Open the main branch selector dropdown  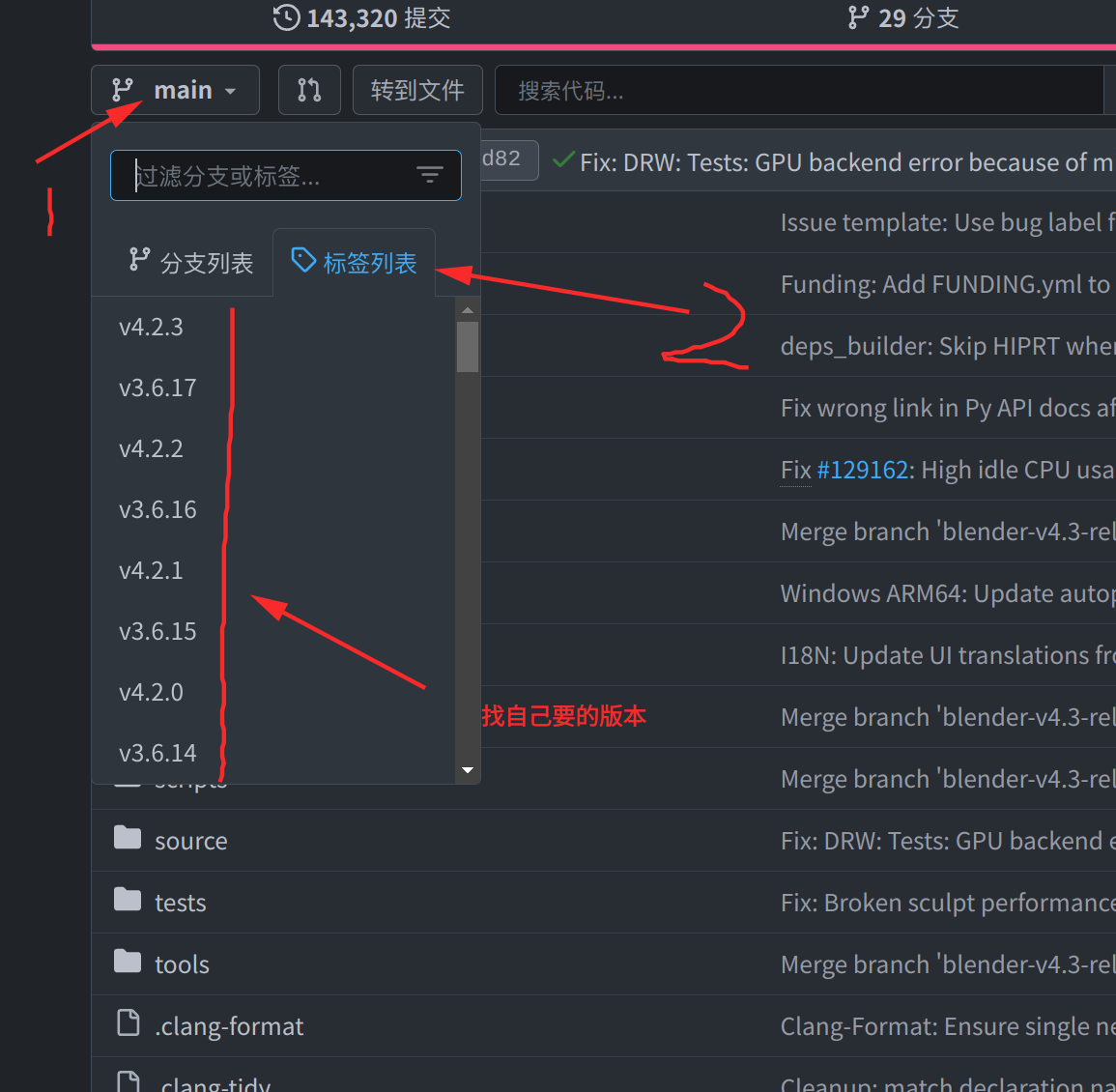click(175, 90)
